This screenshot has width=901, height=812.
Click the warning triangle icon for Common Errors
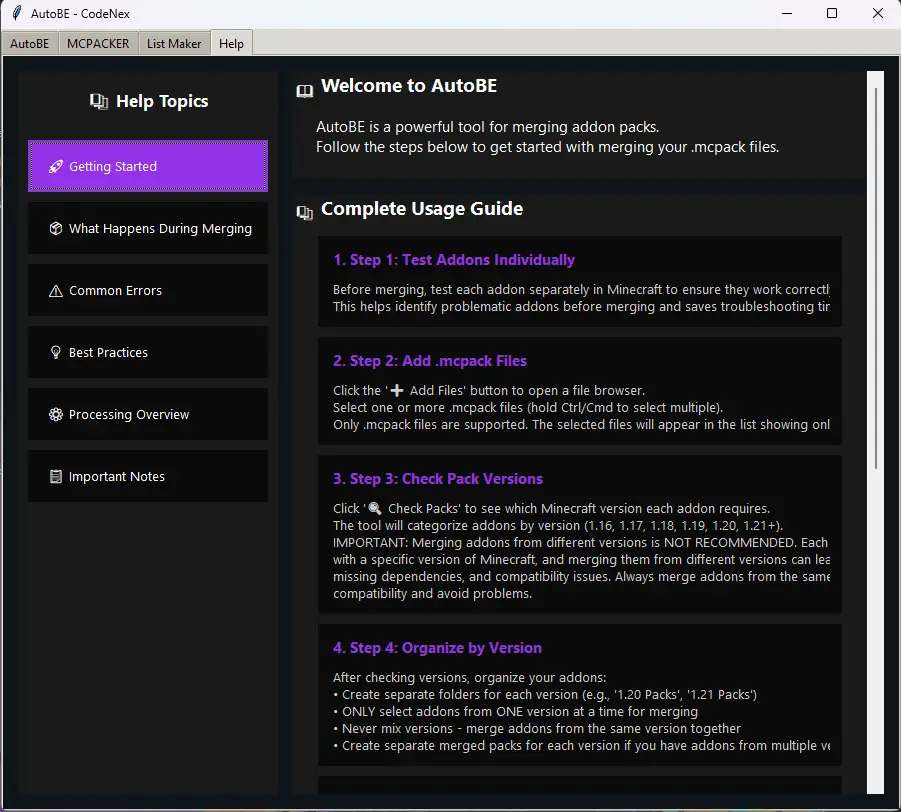56,291
